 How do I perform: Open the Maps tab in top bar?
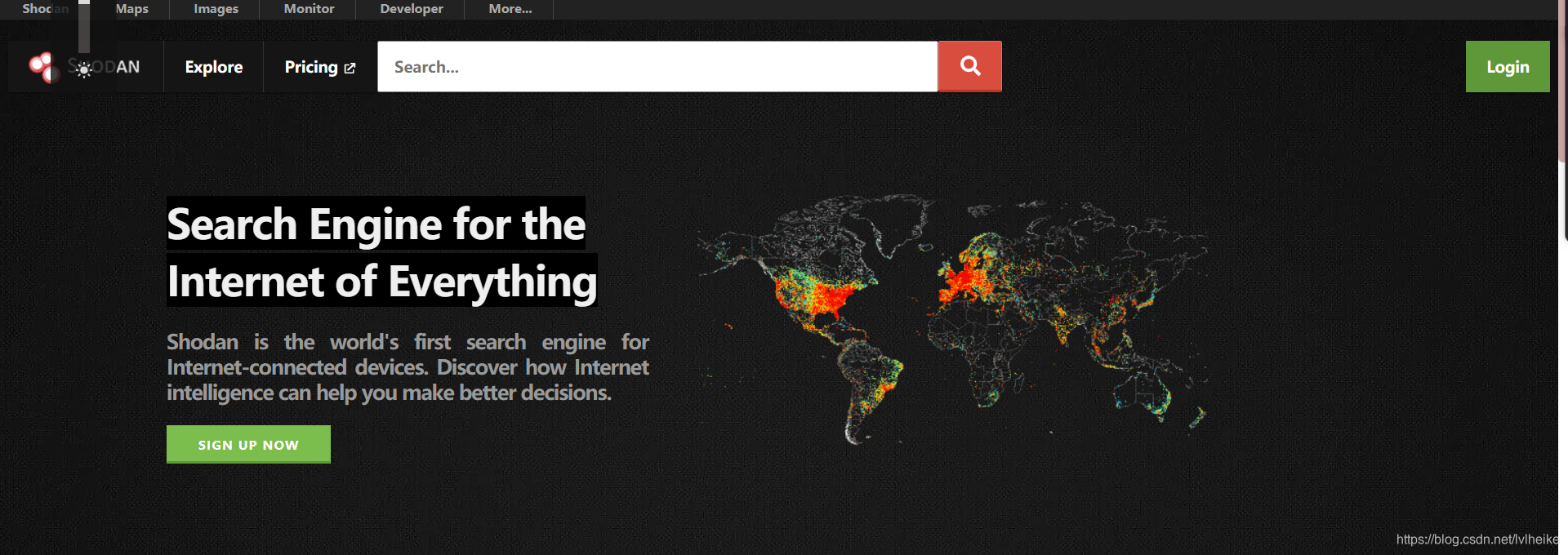pyautogui.click(x=131, y=9)
